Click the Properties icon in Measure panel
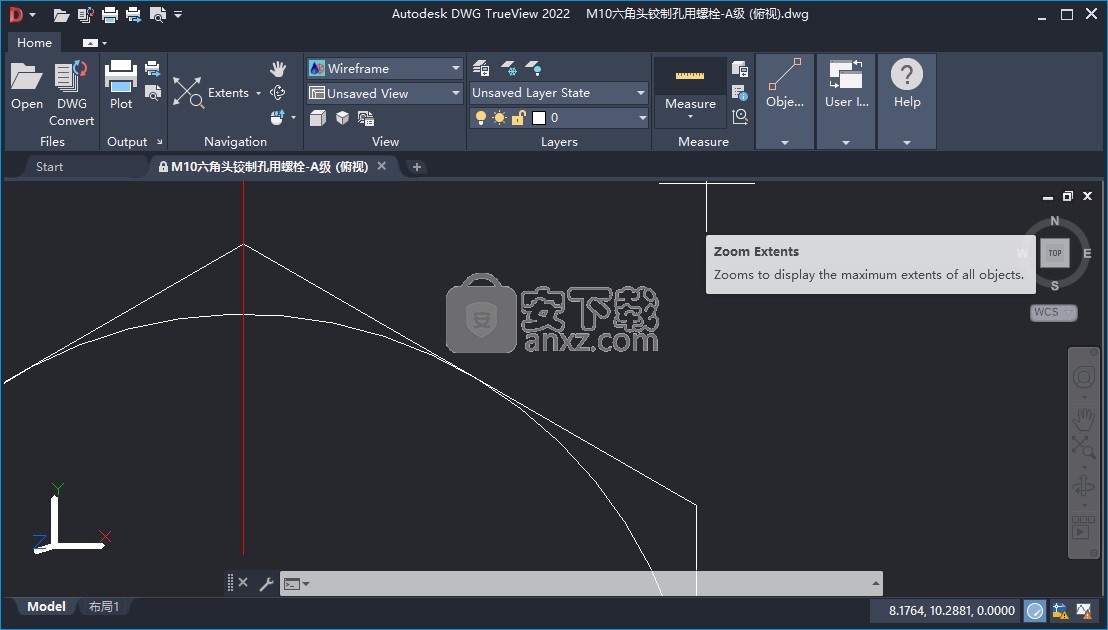 [740, 69]
